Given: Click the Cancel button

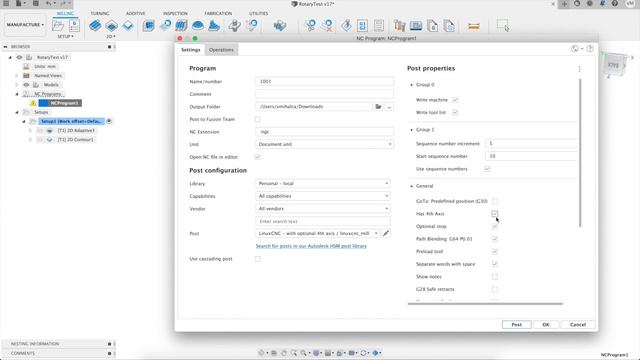Looking at the screenshot, I should (x=578, y=324).
